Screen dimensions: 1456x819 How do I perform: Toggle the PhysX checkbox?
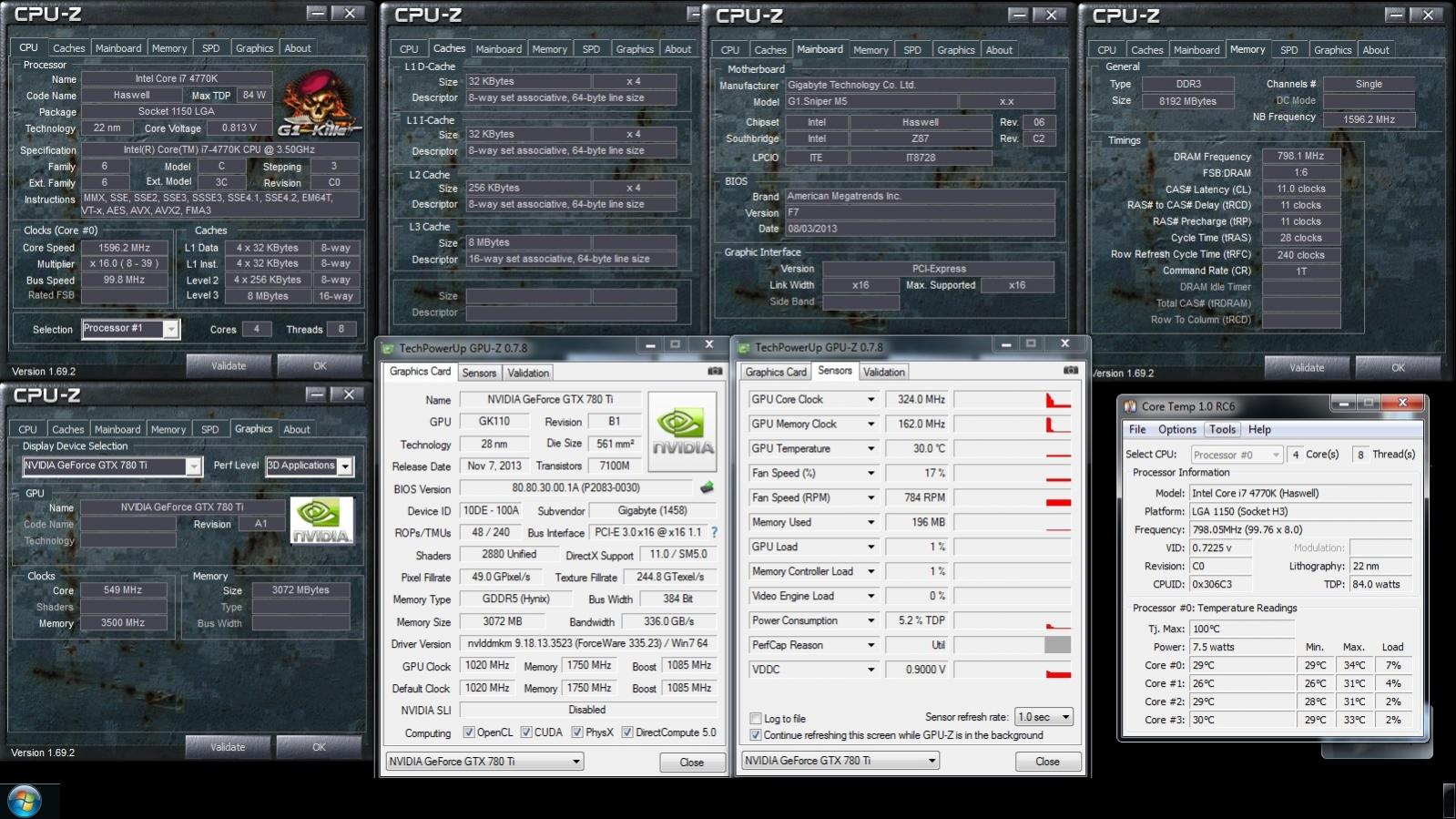(577, 732)
